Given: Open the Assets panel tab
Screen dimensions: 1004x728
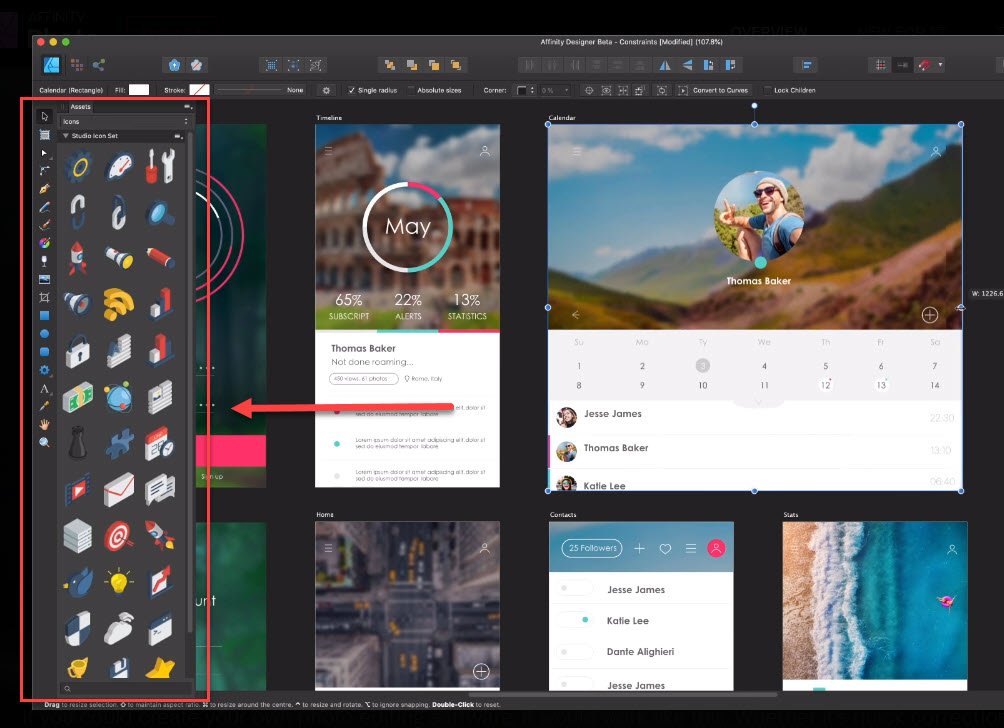Looking at the screenshot, I should point(80,107).
